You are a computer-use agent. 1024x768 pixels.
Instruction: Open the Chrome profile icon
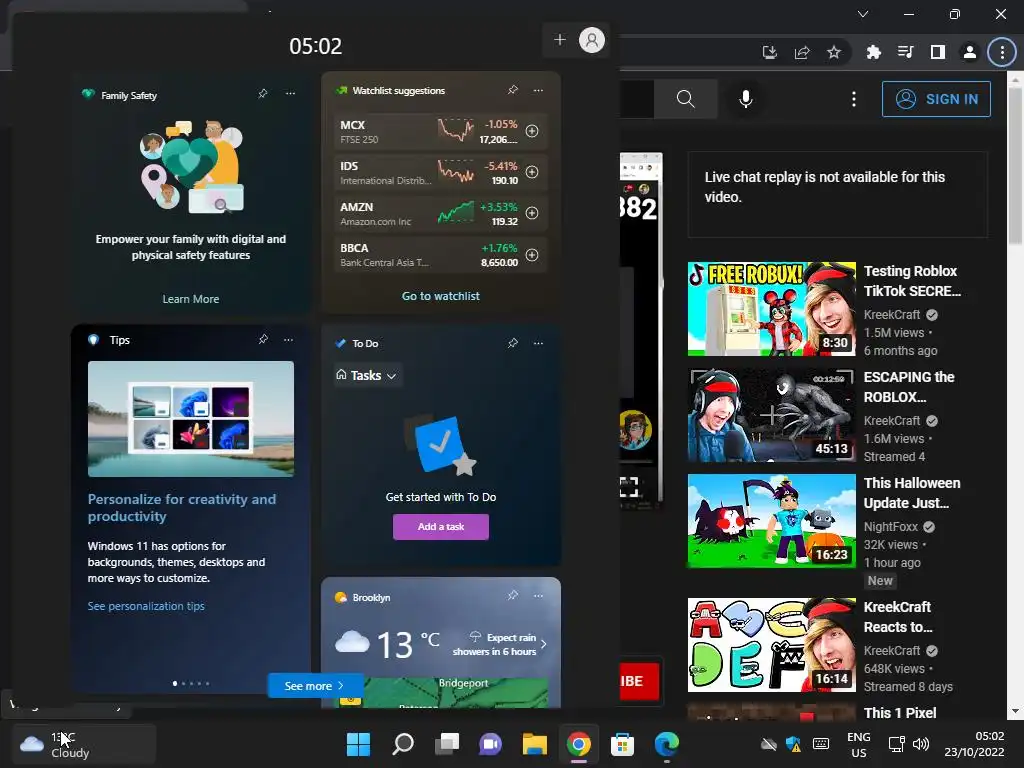pyautogui.click(x=970, y=52)
